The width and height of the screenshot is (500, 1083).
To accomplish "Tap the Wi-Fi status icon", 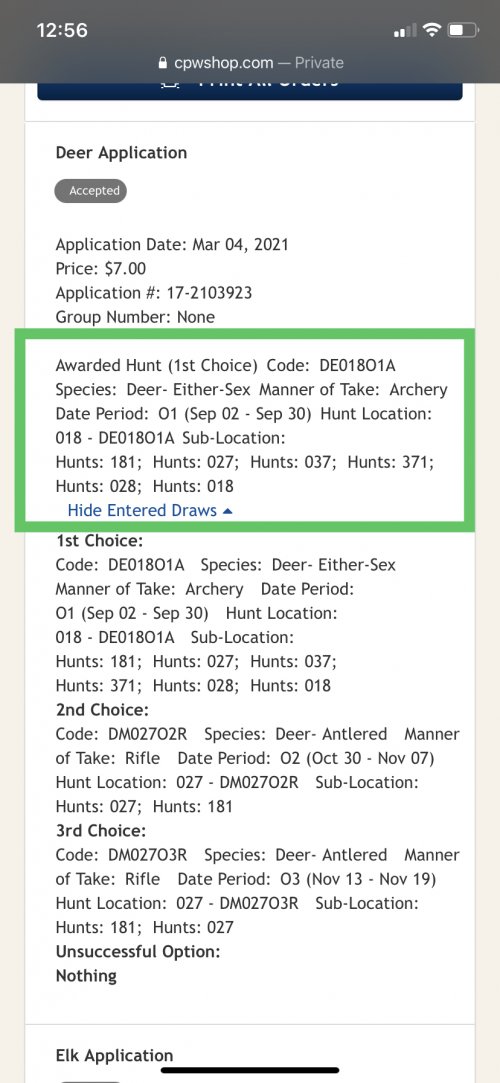I will click(x=432, y=30).
